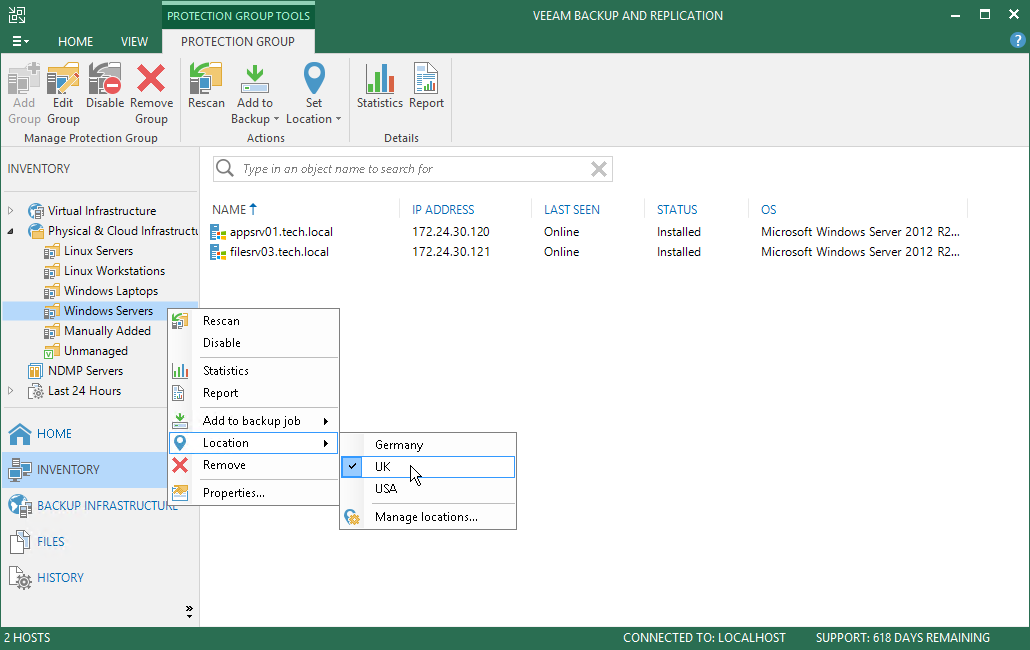This screenshot has height=650, width=1030.
Task: Click the Last 24 Hours tree icon
Action: point(35,391)
